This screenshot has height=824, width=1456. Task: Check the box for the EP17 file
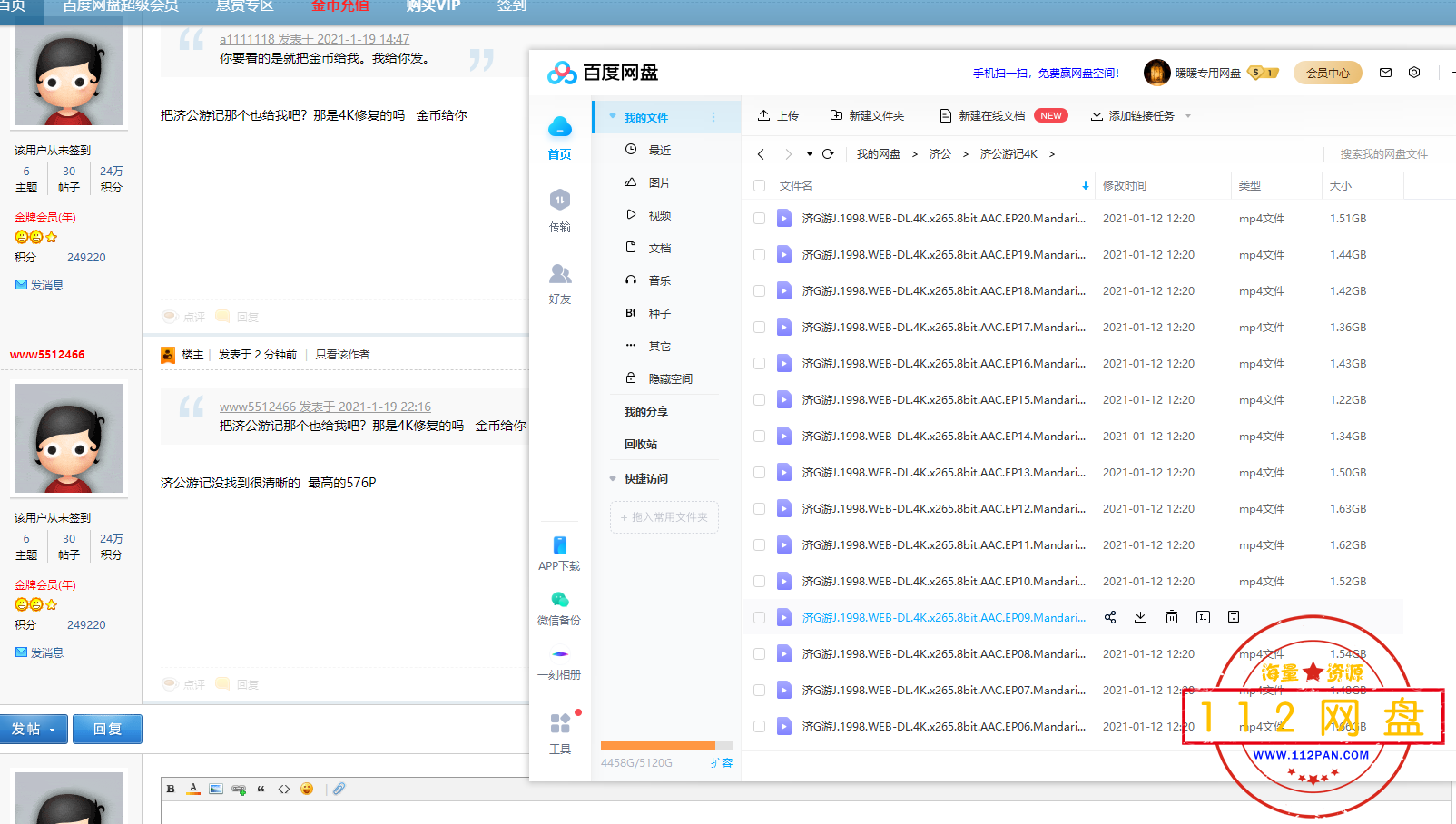759,327
